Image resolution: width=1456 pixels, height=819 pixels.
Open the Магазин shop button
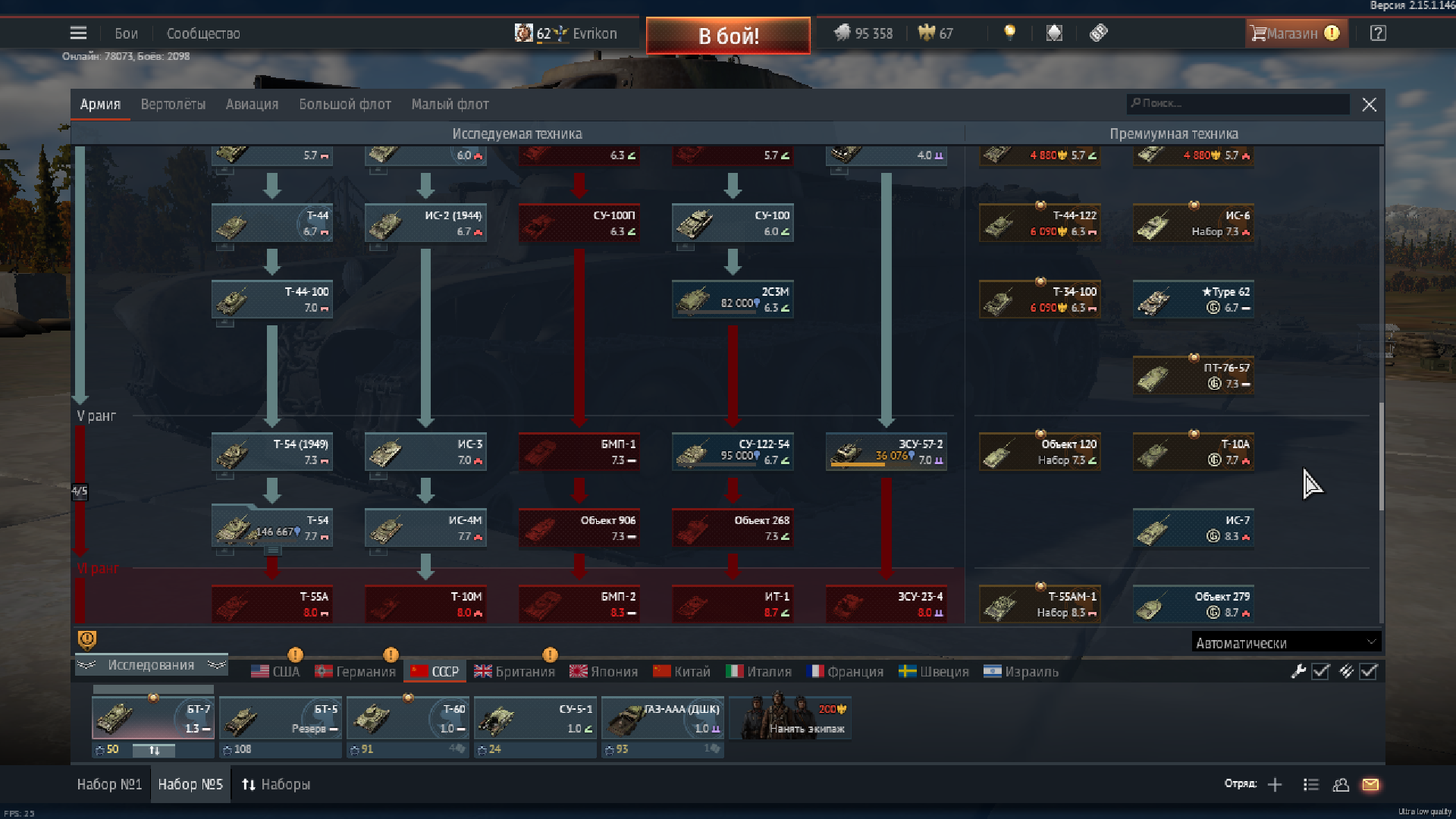coord(1295,33)
